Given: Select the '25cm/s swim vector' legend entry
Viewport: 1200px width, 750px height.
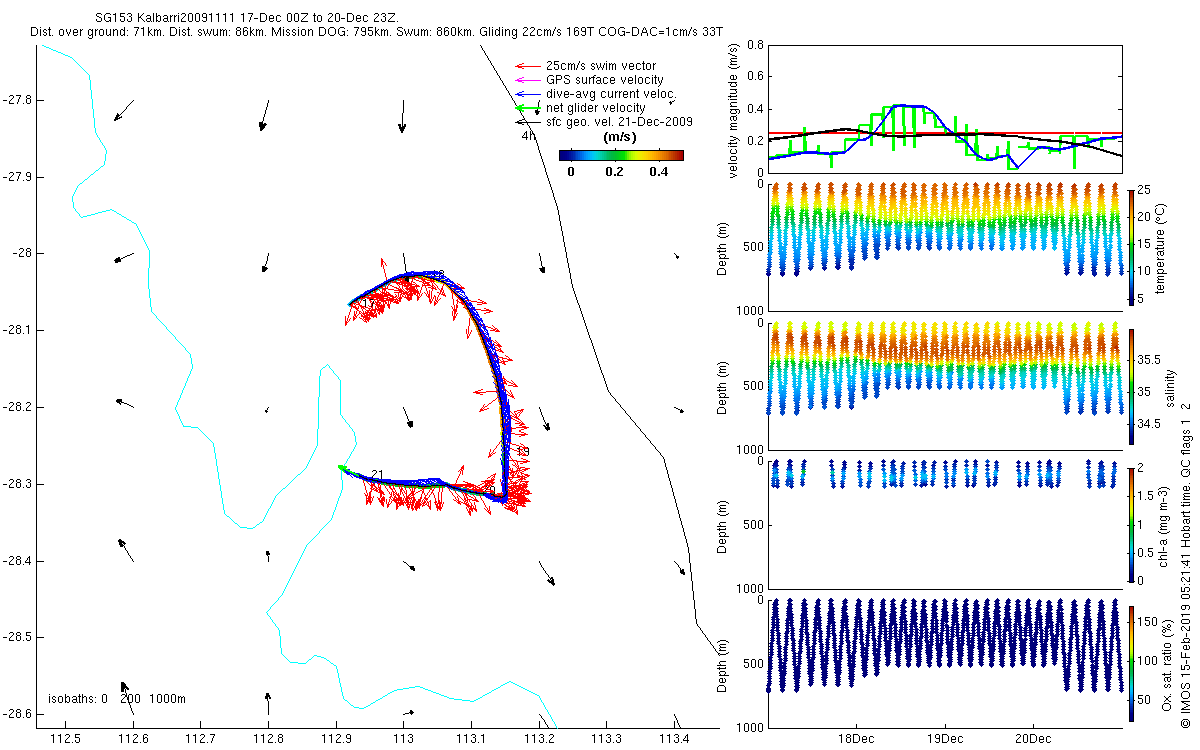Looking at the screenshot, I should [x=600, y=66].
